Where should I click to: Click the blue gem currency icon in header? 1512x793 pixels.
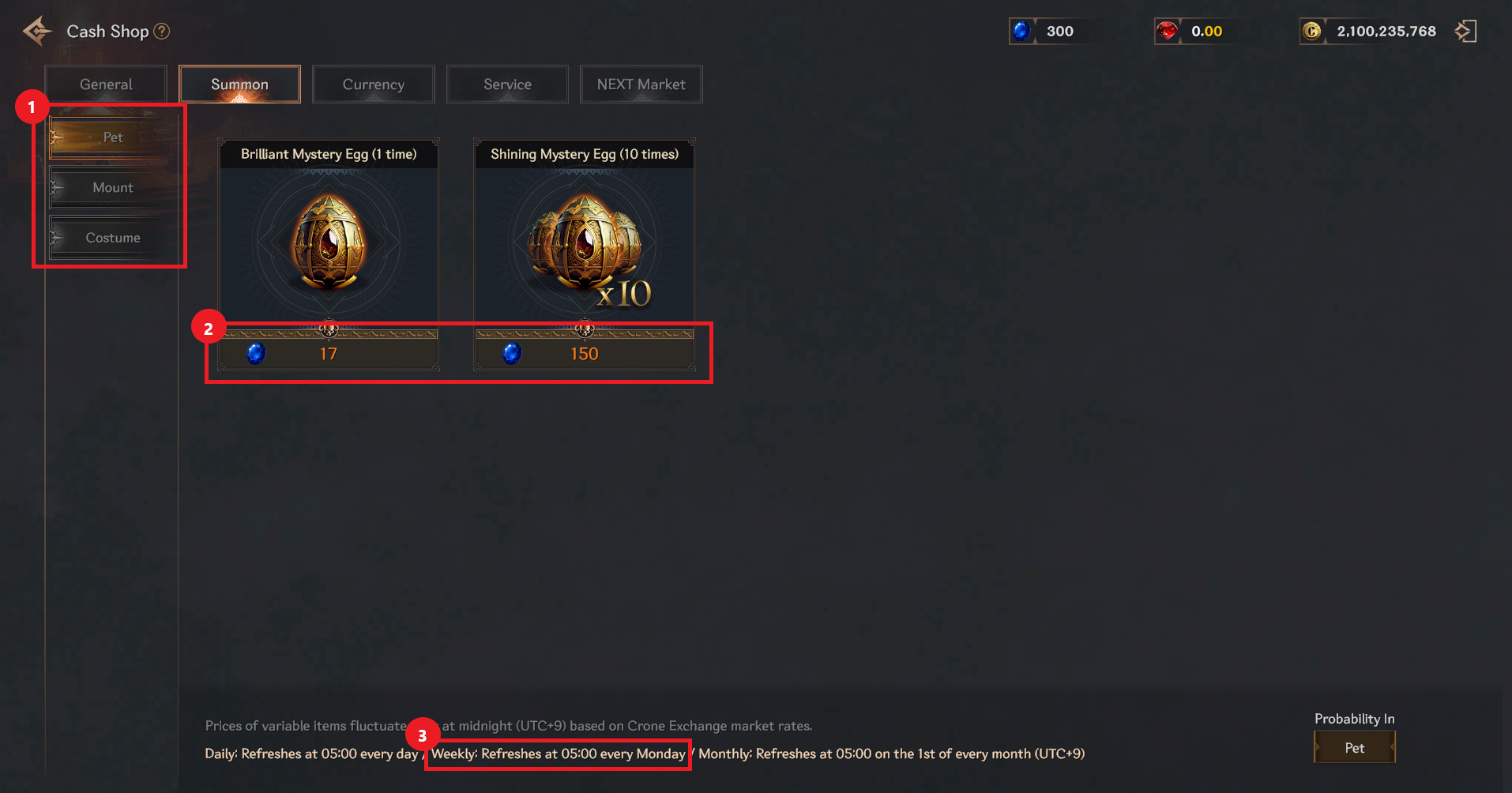(x=1021, y=32)
